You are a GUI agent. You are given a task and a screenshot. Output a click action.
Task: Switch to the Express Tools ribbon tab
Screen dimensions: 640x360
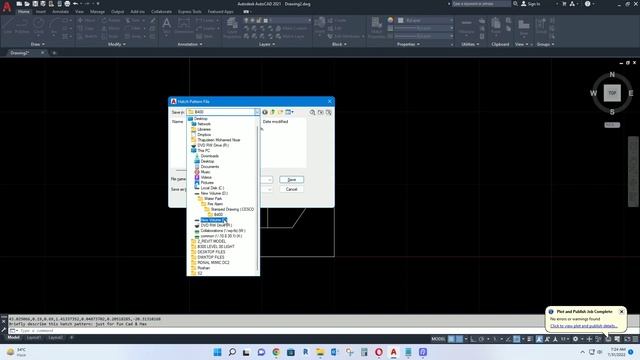(x=190, y=11)
